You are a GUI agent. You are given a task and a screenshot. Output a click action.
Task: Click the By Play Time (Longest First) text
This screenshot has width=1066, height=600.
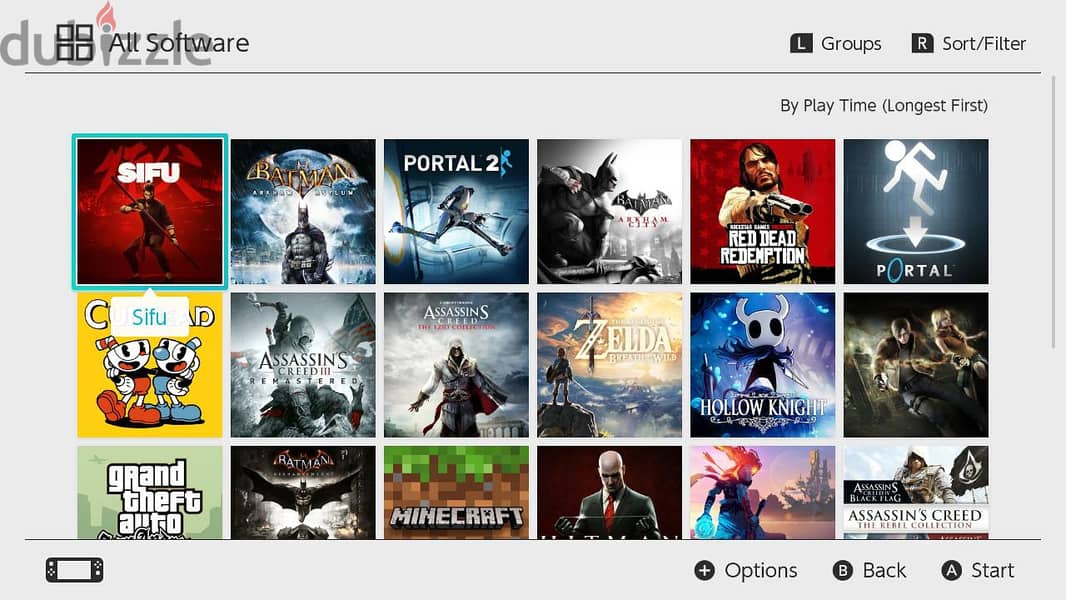pyautogui.click(x=884, y=105)
